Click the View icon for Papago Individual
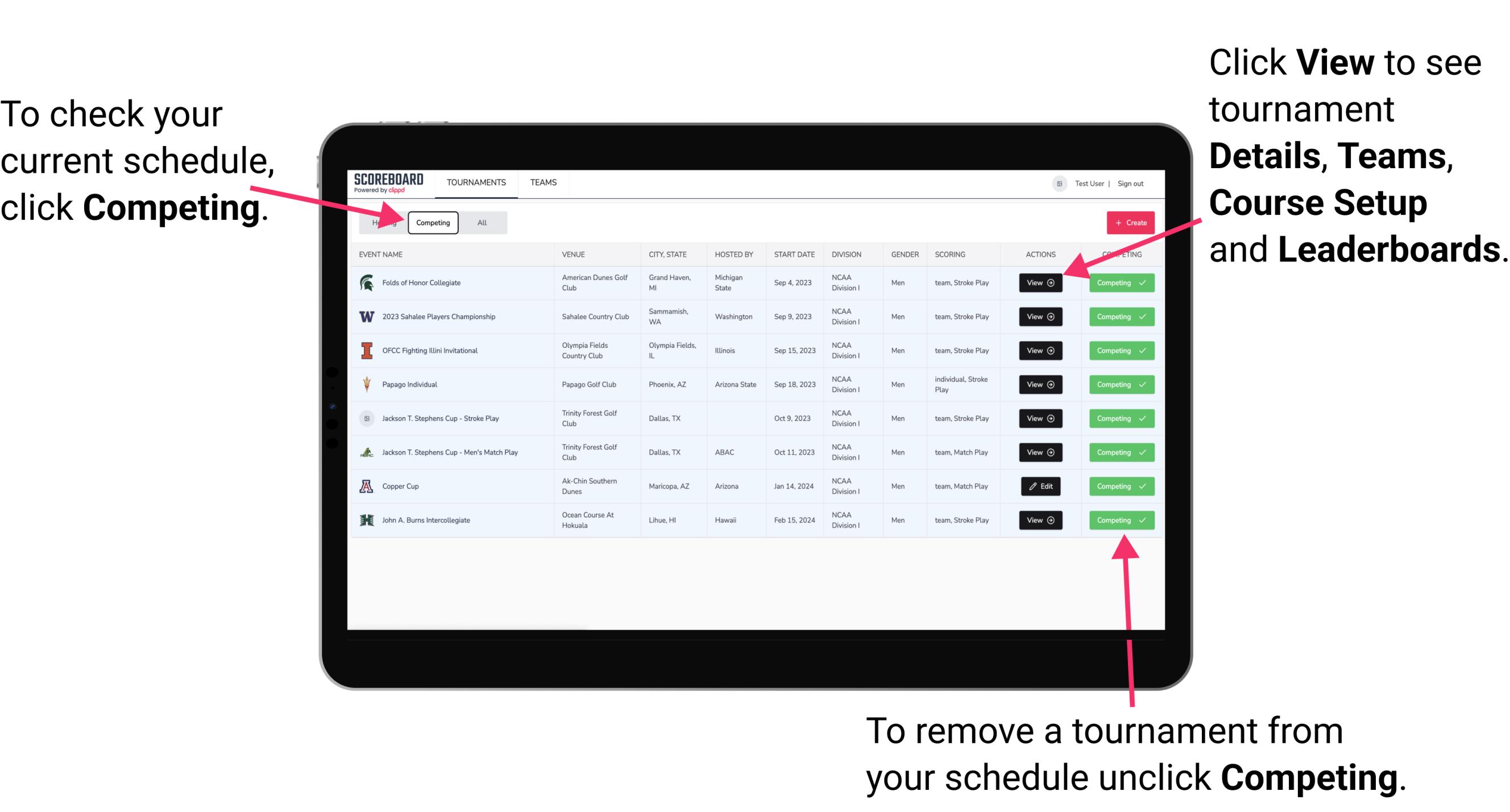This screenshot has width=1510, height=812. 1040,385
